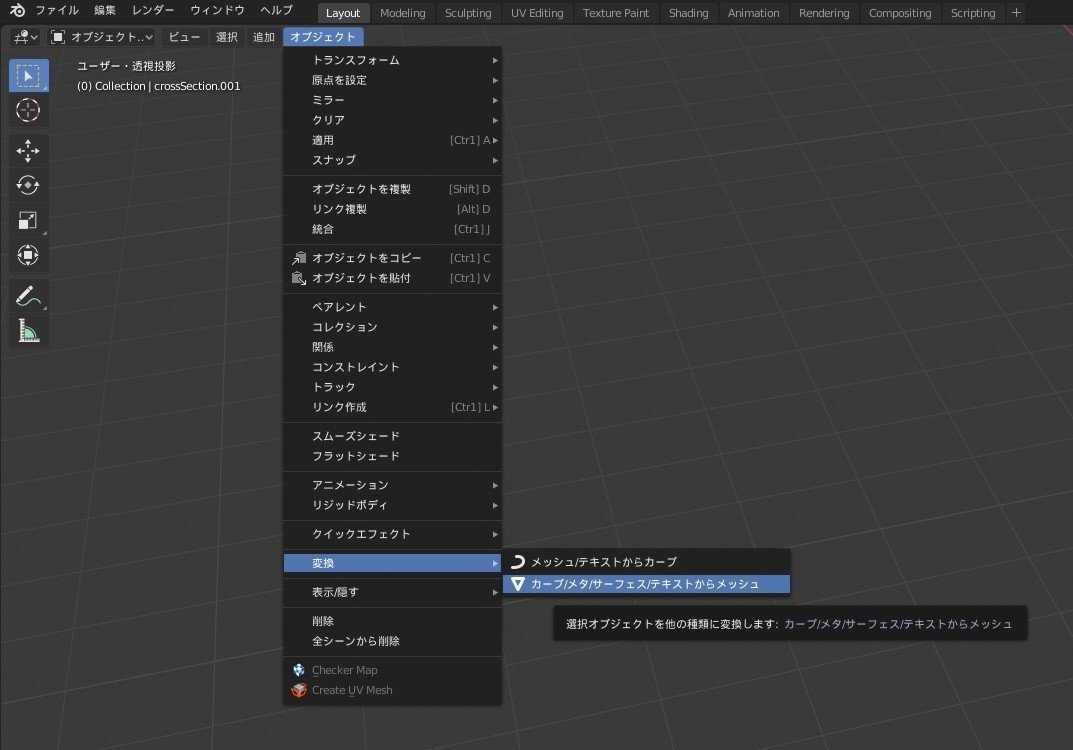
Task: Click the Blender logo icon
Action: tap(17, 10)
